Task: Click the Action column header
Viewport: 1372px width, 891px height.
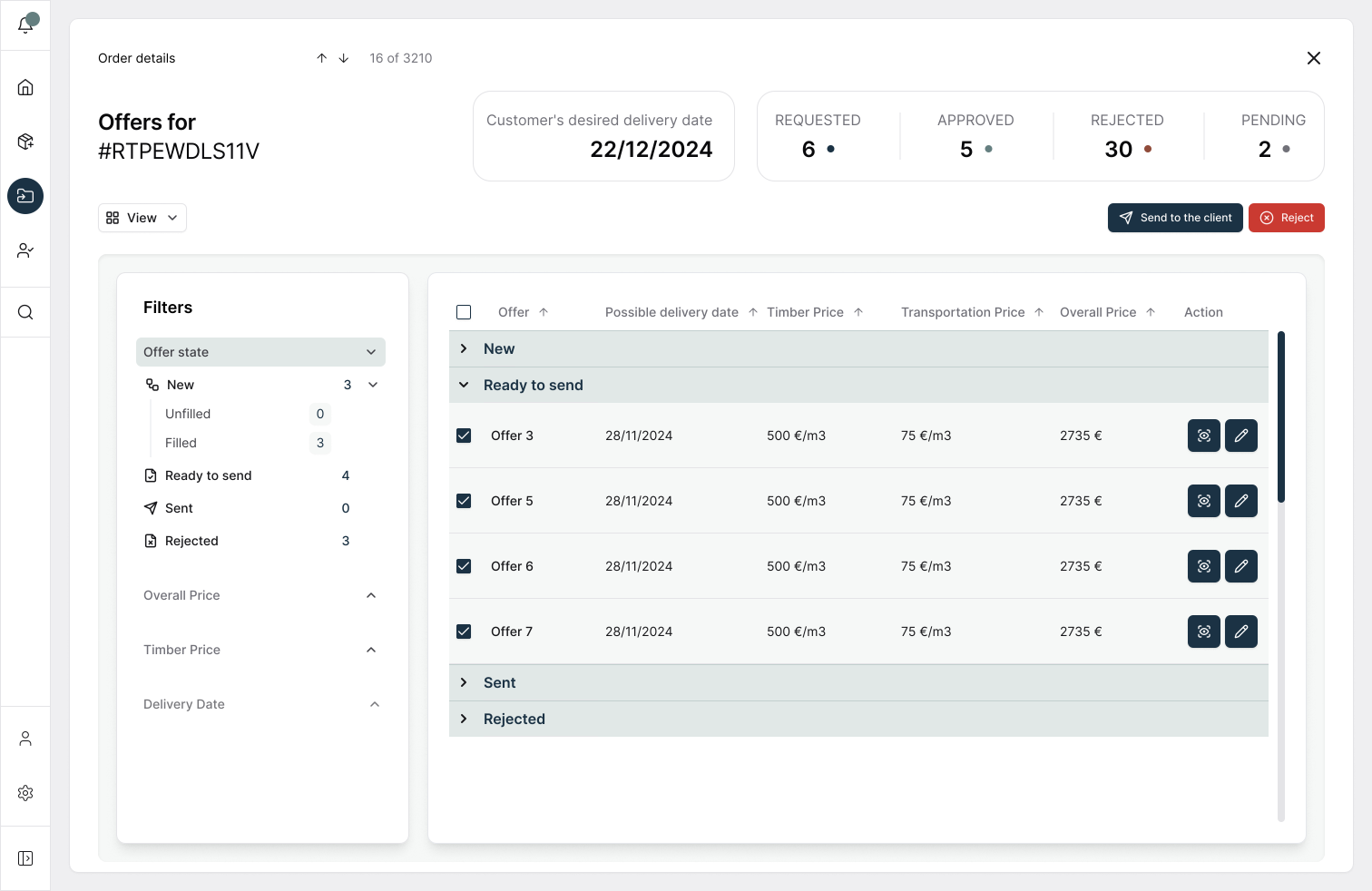Action: click(1203, 312)
